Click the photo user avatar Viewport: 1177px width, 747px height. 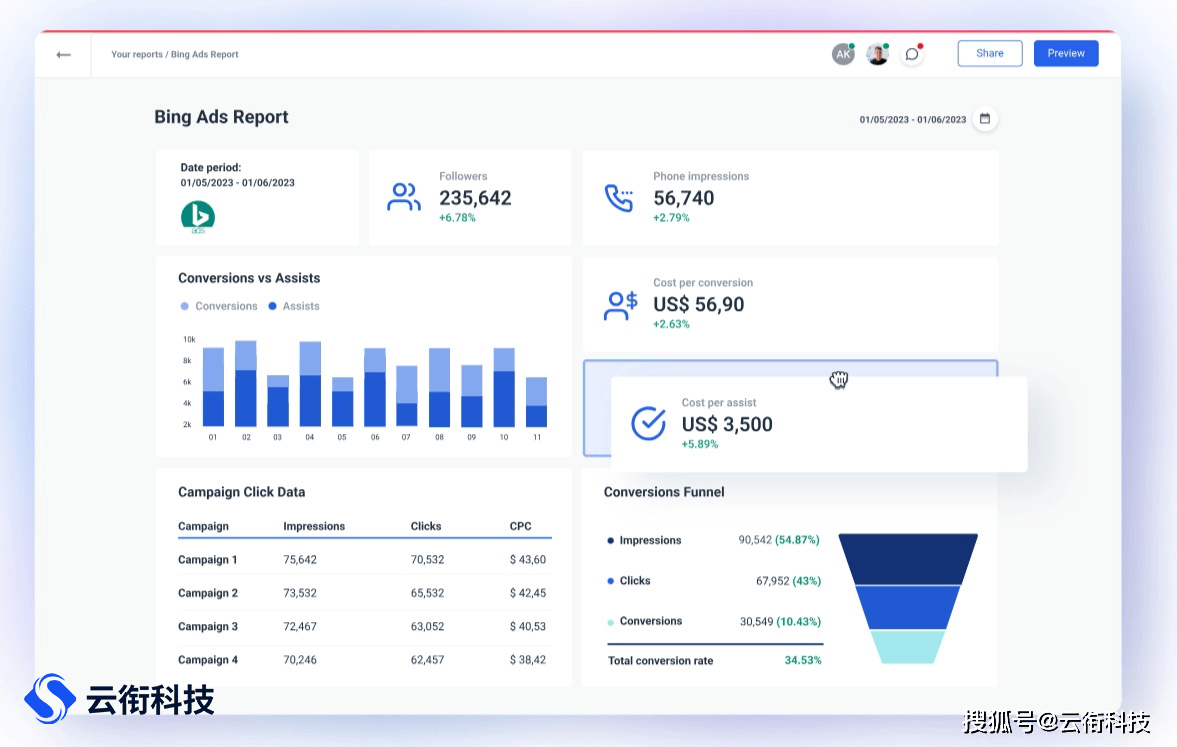pos(877,54)
